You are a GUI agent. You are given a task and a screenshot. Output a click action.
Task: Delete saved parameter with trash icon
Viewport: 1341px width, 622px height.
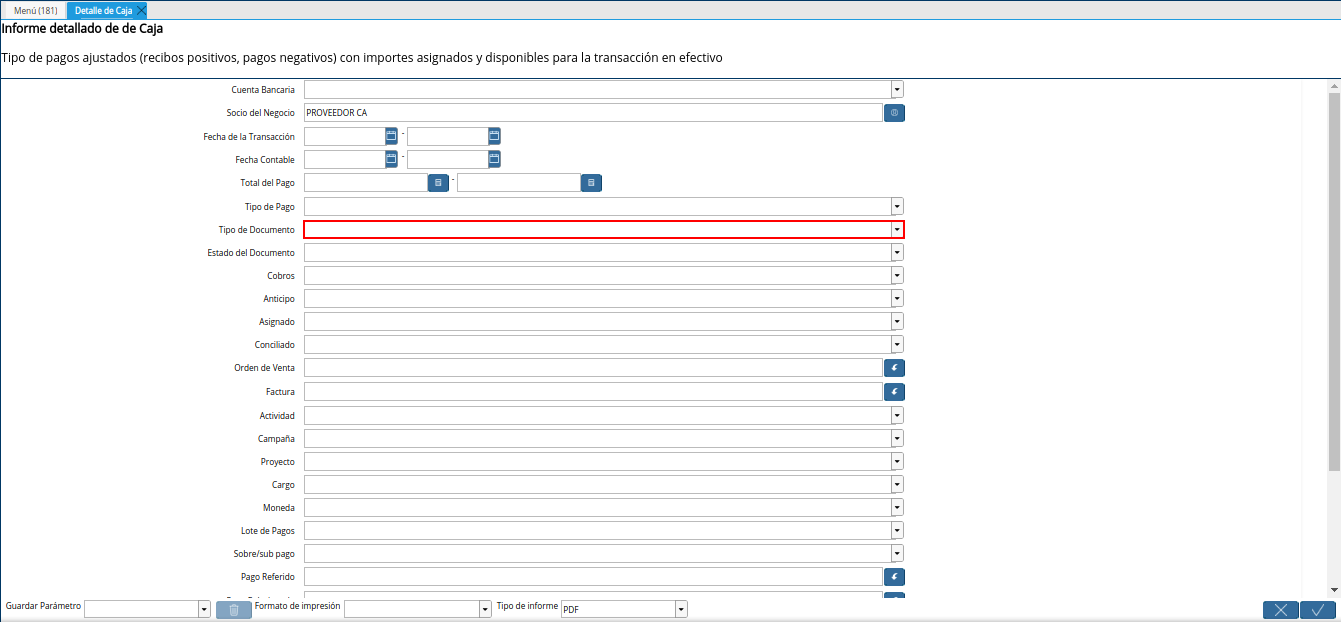(x=233, y=609)
